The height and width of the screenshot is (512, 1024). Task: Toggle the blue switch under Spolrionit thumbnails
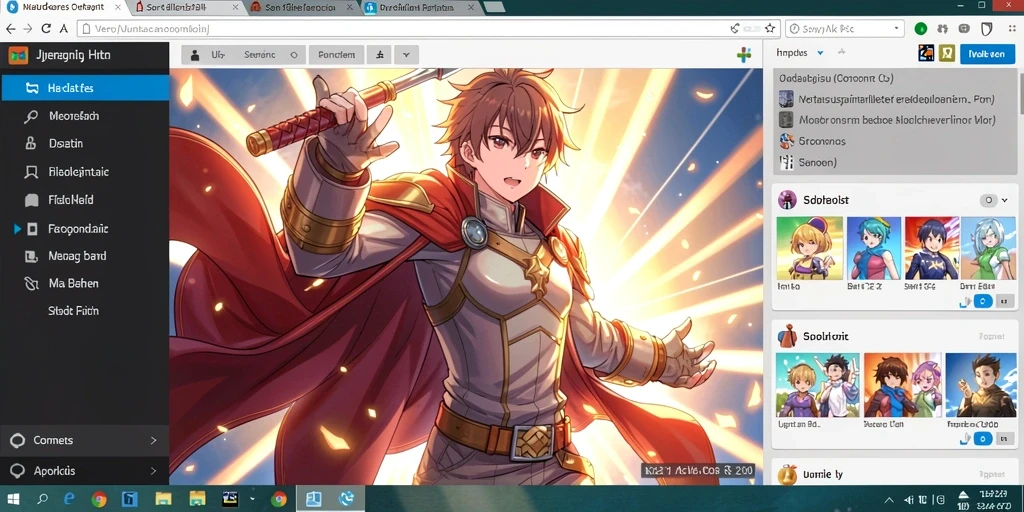point(983,439)
